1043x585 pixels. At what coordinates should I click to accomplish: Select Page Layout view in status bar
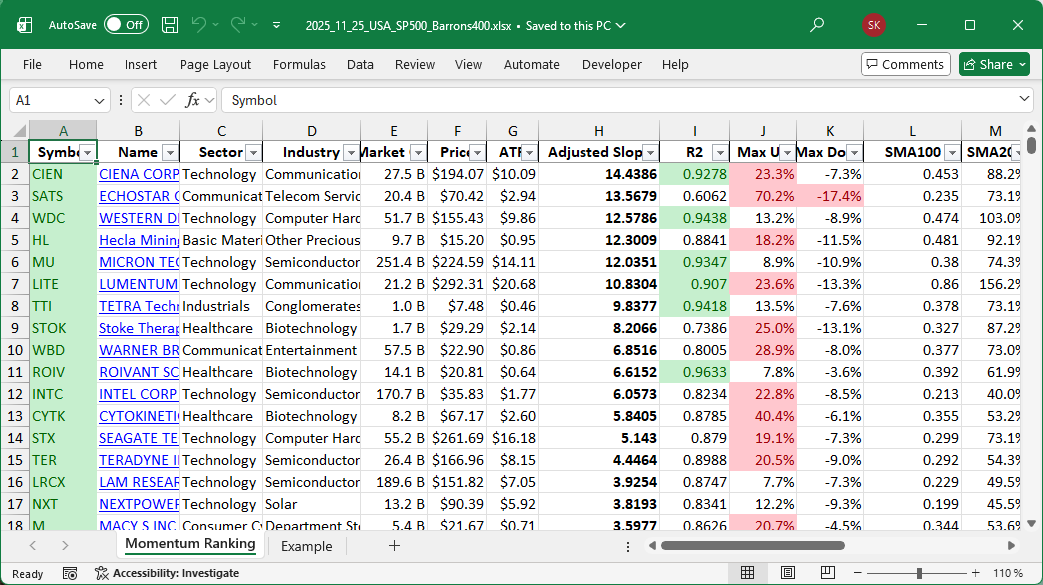point(788,573)
